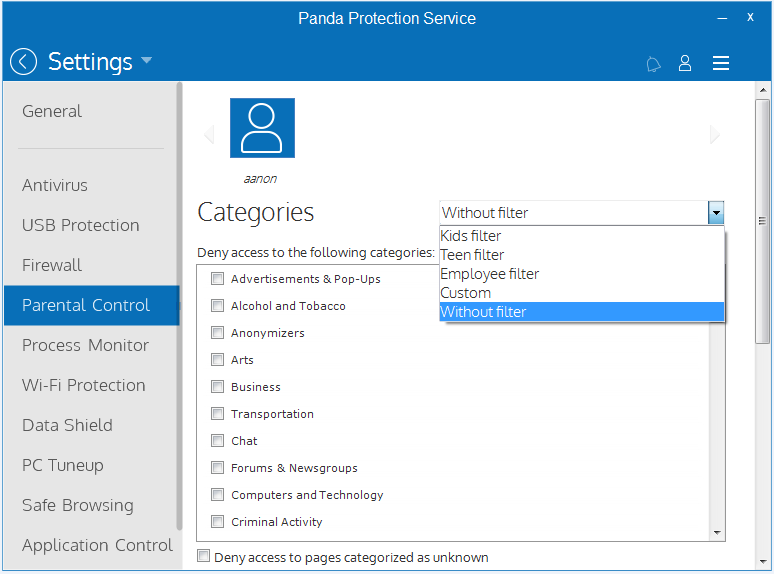Check Chat category
The height and width of the screenshot is (574, 774).
[217, 441]
